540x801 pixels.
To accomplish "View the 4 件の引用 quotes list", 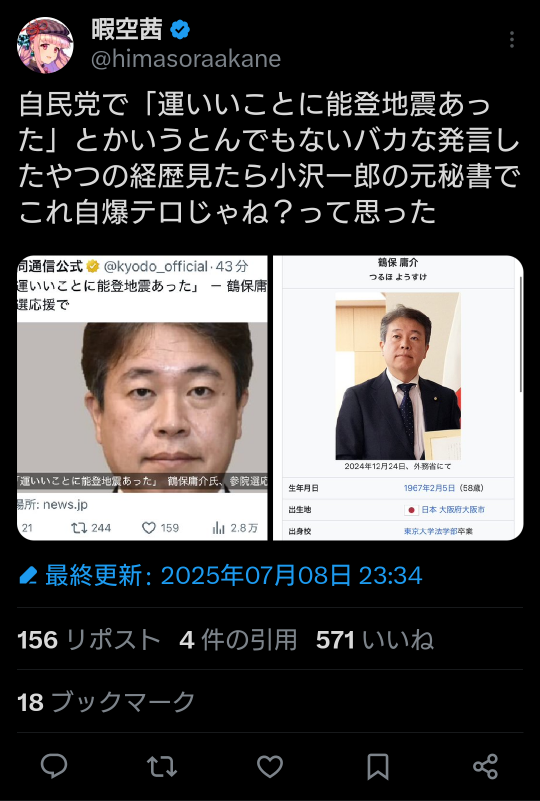I will pos(238,640).
